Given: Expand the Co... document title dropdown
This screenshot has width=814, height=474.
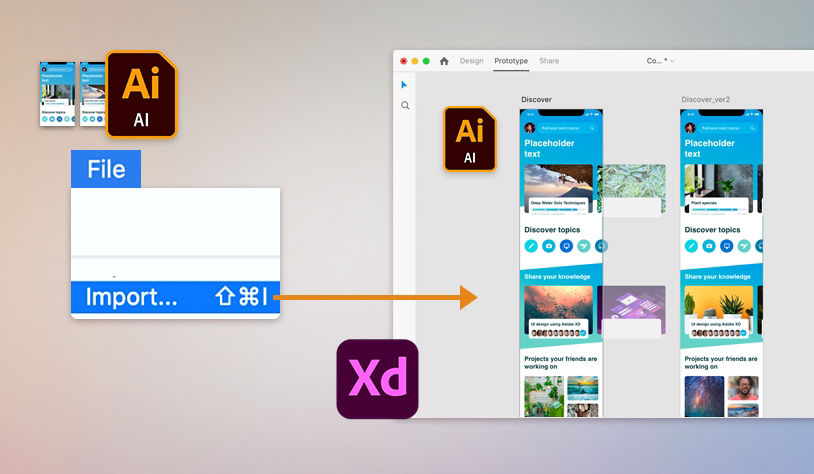Looking at the screenshot, I should click(x=672, y=61).
